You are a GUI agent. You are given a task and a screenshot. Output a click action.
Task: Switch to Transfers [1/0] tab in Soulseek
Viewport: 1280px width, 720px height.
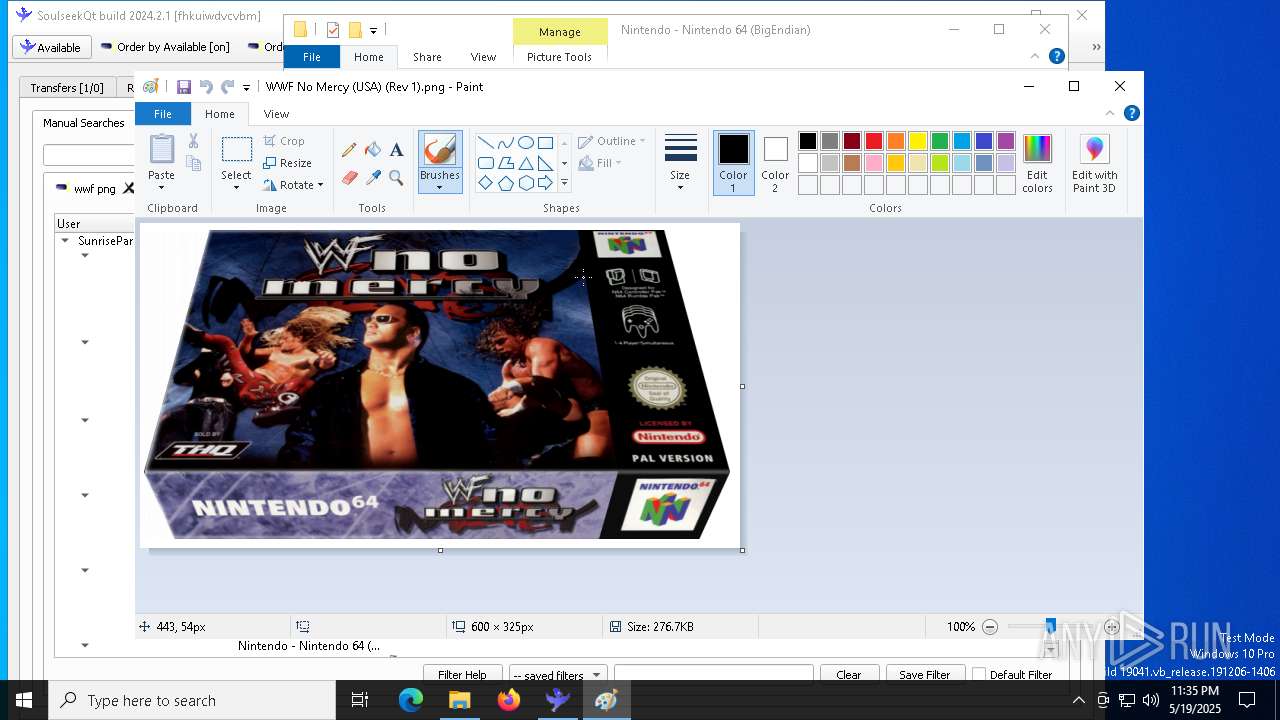pyautogui.click(x=67, y=88)
